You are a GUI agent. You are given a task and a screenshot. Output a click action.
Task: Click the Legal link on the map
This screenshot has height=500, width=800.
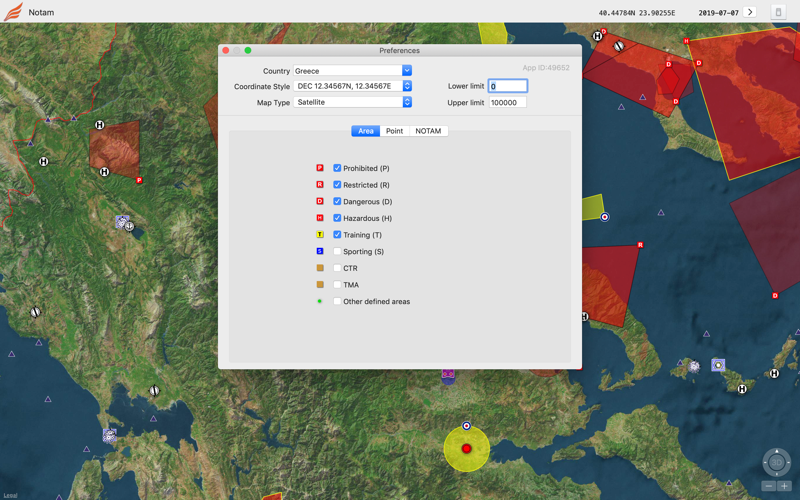point(9,495)
